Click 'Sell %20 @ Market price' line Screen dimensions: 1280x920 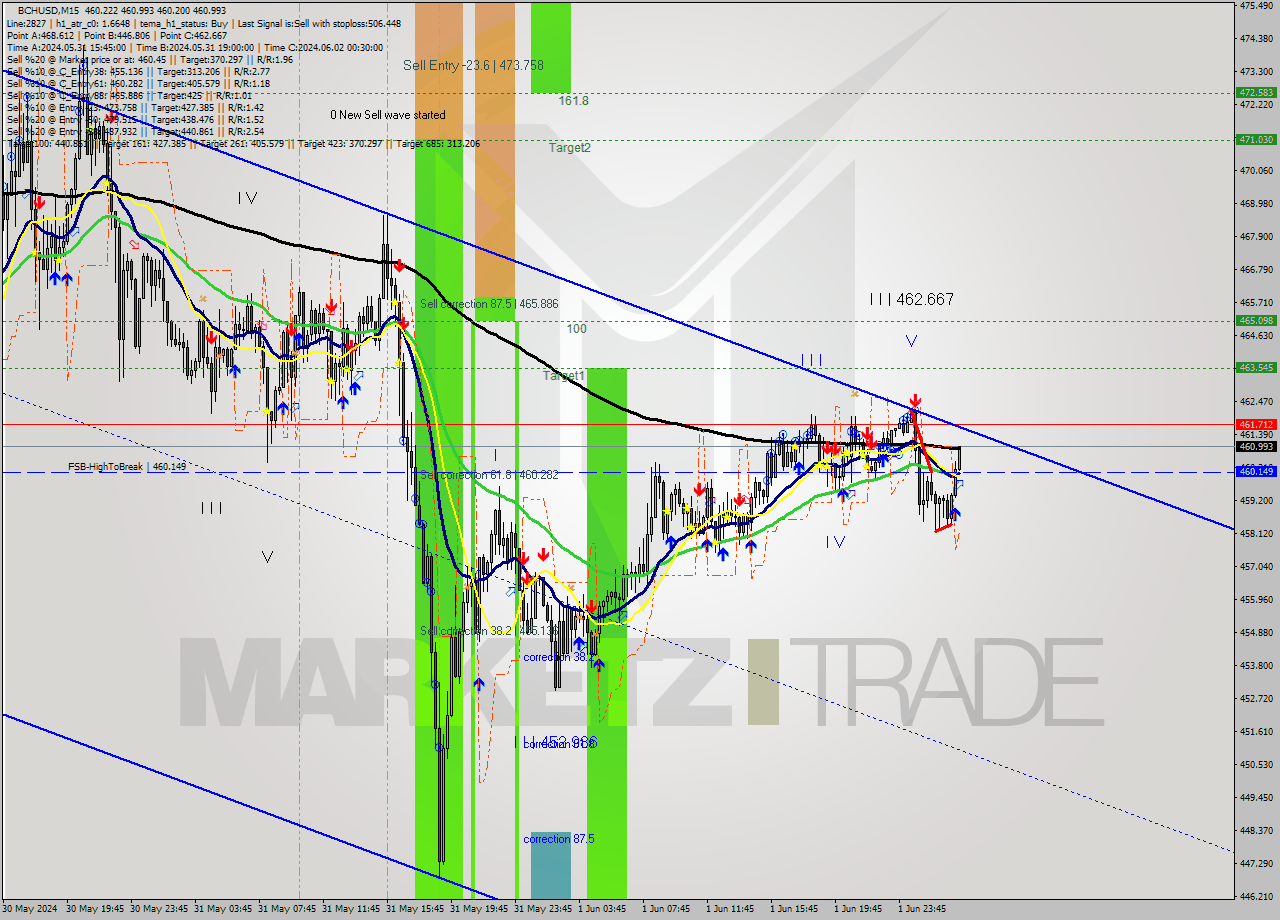(149, 59)
